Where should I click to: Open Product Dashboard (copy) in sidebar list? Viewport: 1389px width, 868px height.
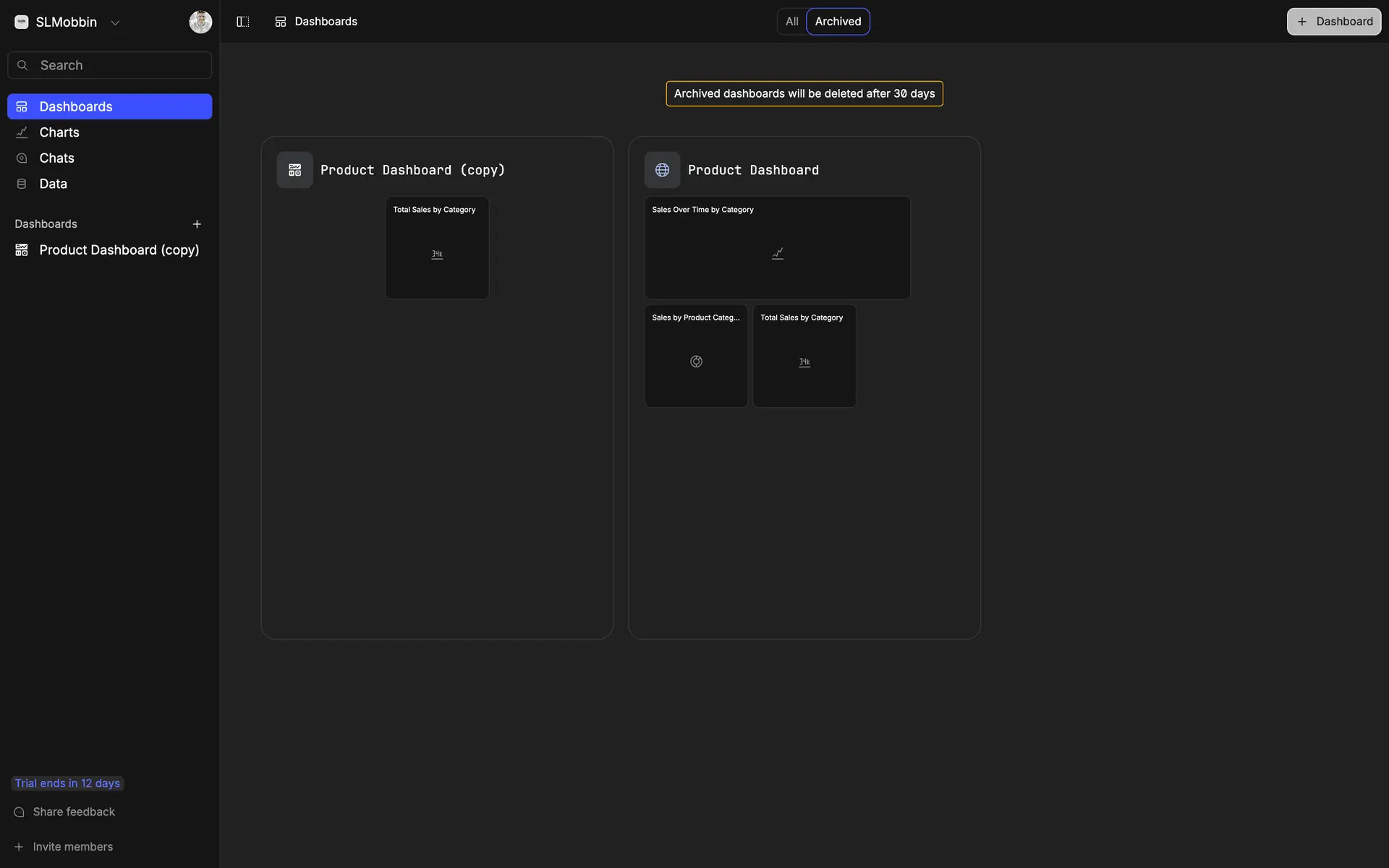(119, 250)
